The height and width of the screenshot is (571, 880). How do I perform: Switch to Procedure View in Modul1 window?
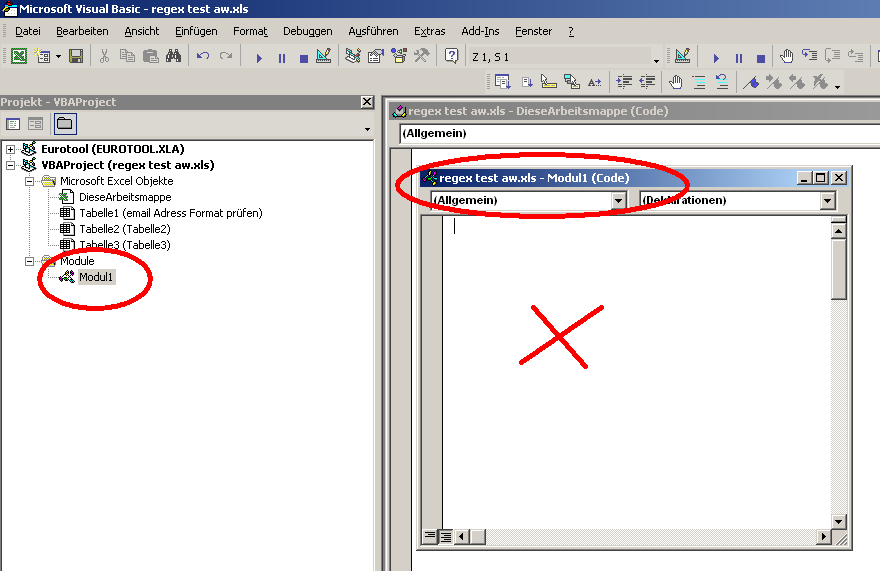(430, 536)
